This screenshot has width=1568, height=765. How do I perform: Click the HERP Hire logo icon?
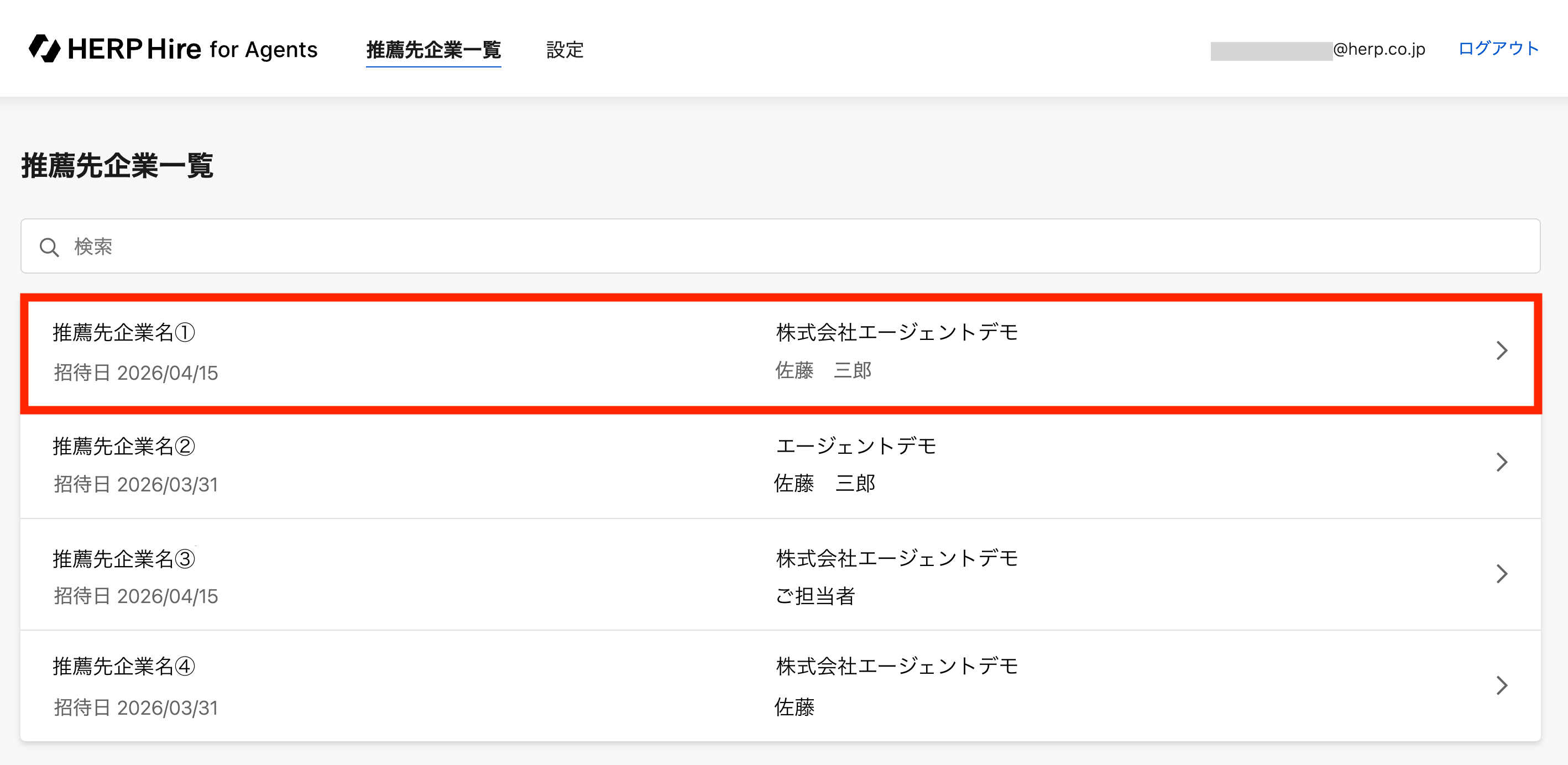pyautogui.click(x=44, y=49)
